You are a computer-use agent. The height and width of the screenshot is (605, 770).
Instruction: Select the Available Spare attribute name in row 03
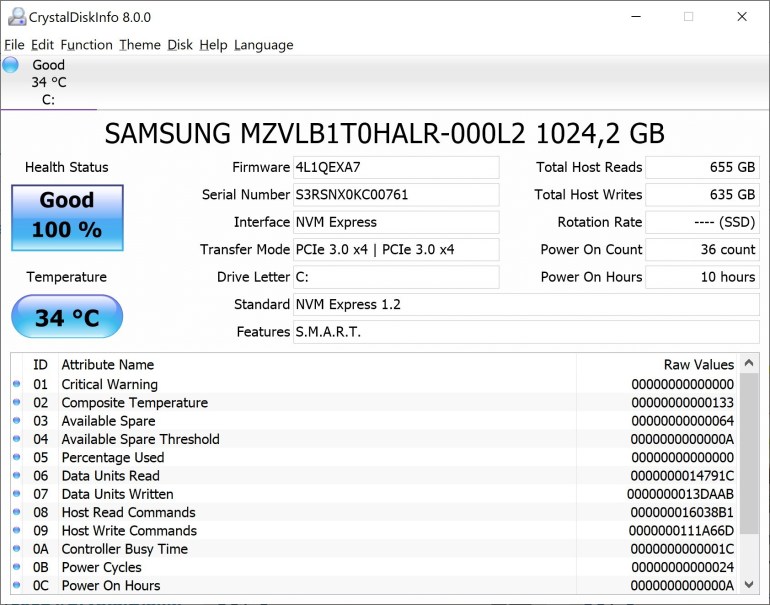[x=108, y=421]
